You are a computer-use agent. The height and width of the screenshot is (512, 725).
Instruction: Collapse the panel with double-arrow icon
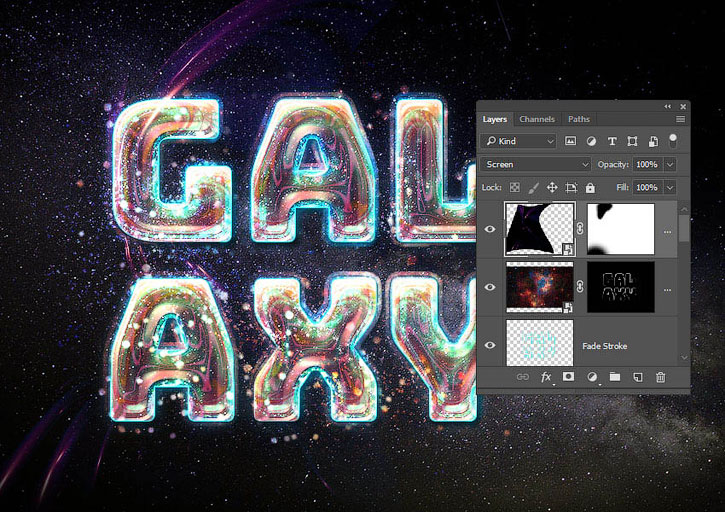[x=667, y=106]
